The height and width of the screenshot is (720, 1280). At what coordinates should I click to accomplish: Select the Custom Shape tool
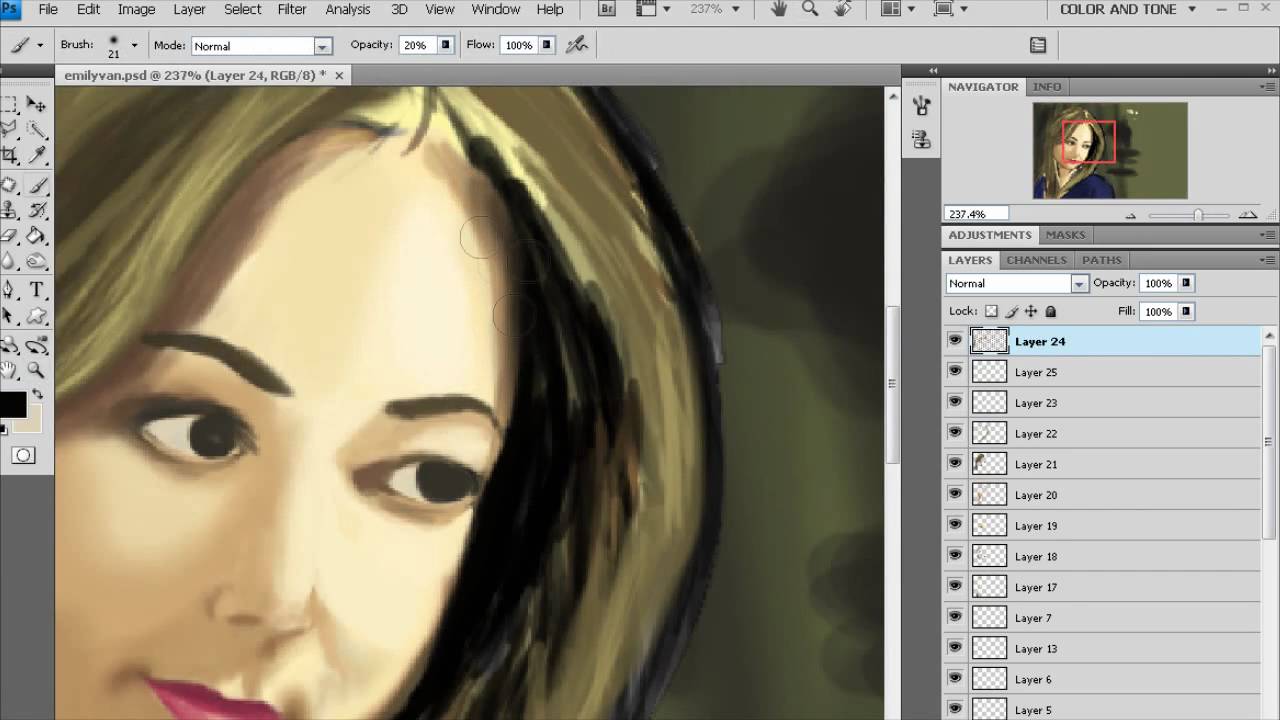click(x=37, y=316)
